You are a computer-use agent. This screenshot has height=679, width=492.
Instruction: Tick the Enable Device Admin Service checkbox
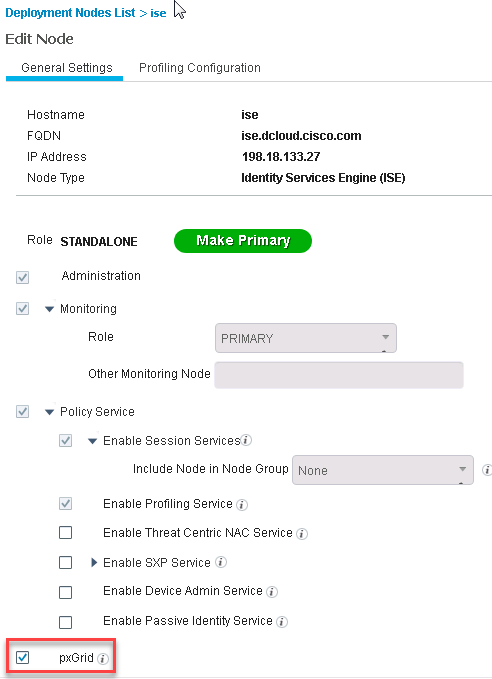pyautogui.click(x=65, y=592)
